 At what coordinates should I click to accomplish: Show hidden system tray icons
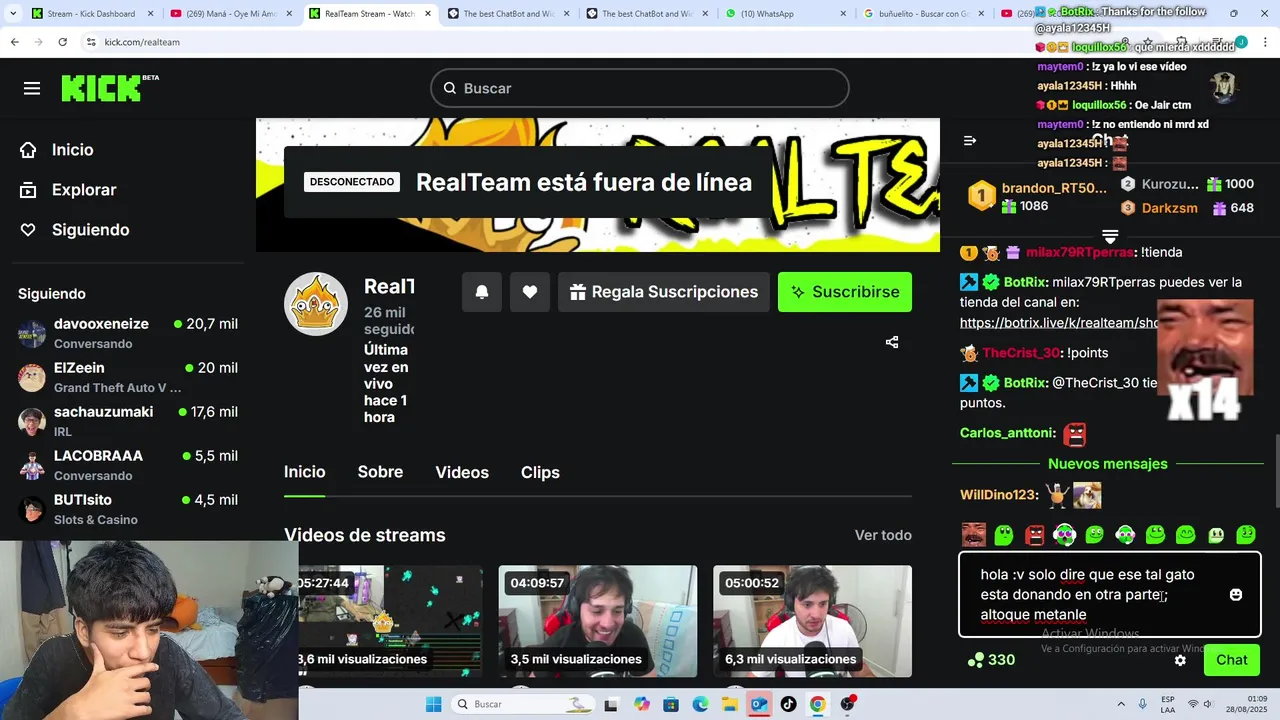[1120, 704]
